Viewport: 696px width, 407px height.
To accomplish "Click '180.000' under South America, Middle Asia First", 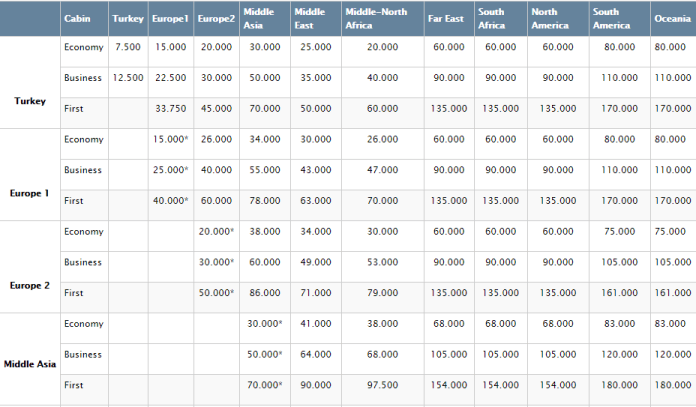I will (x=620, y=385).
